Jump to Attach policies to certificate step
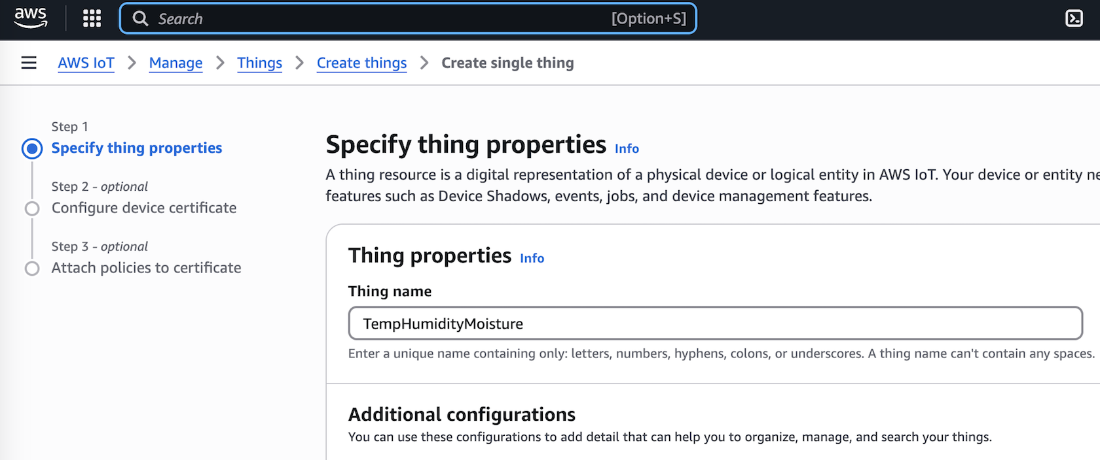 [146, 268]
